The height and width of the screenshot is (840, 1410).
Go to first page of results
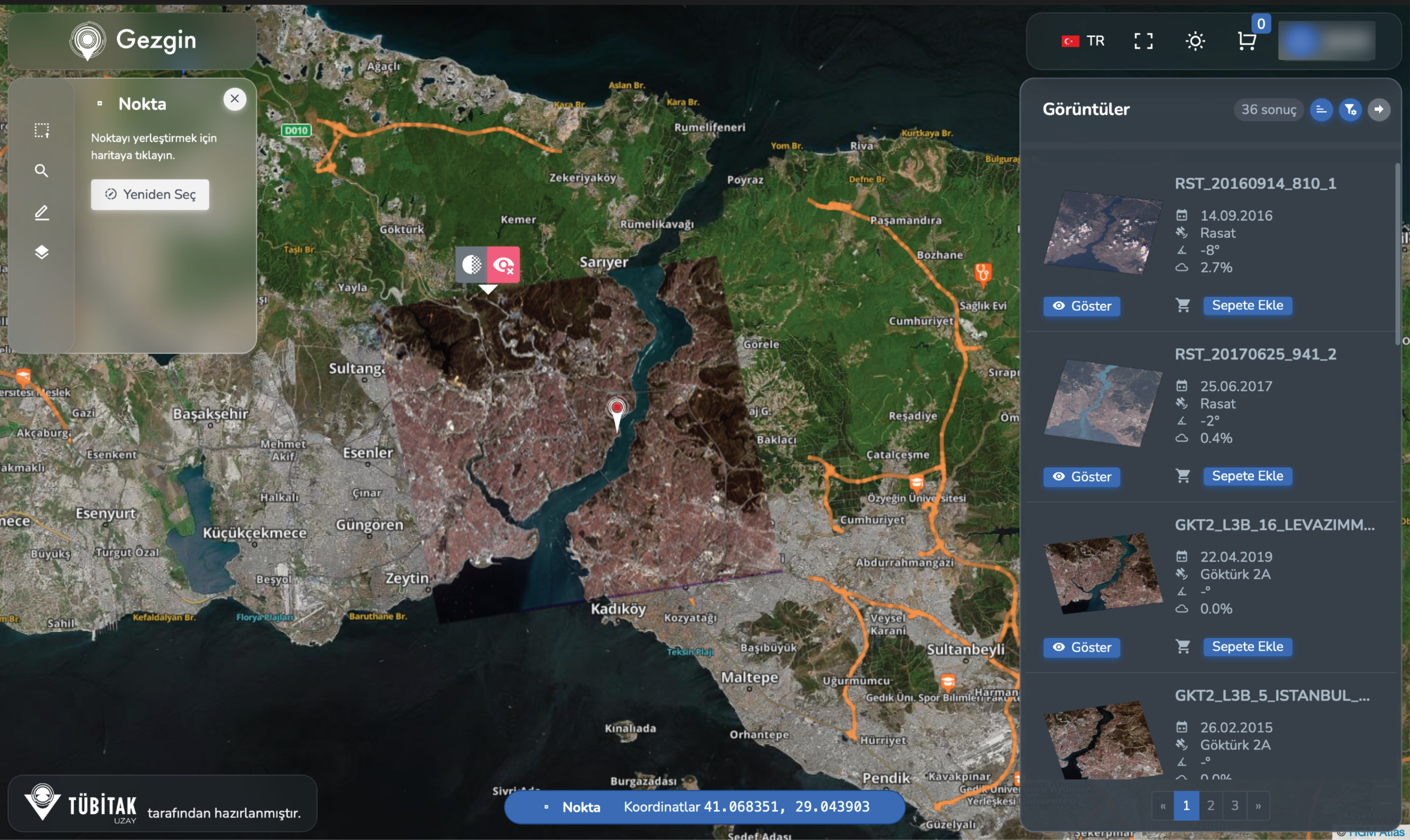(x=1163, y=805)
